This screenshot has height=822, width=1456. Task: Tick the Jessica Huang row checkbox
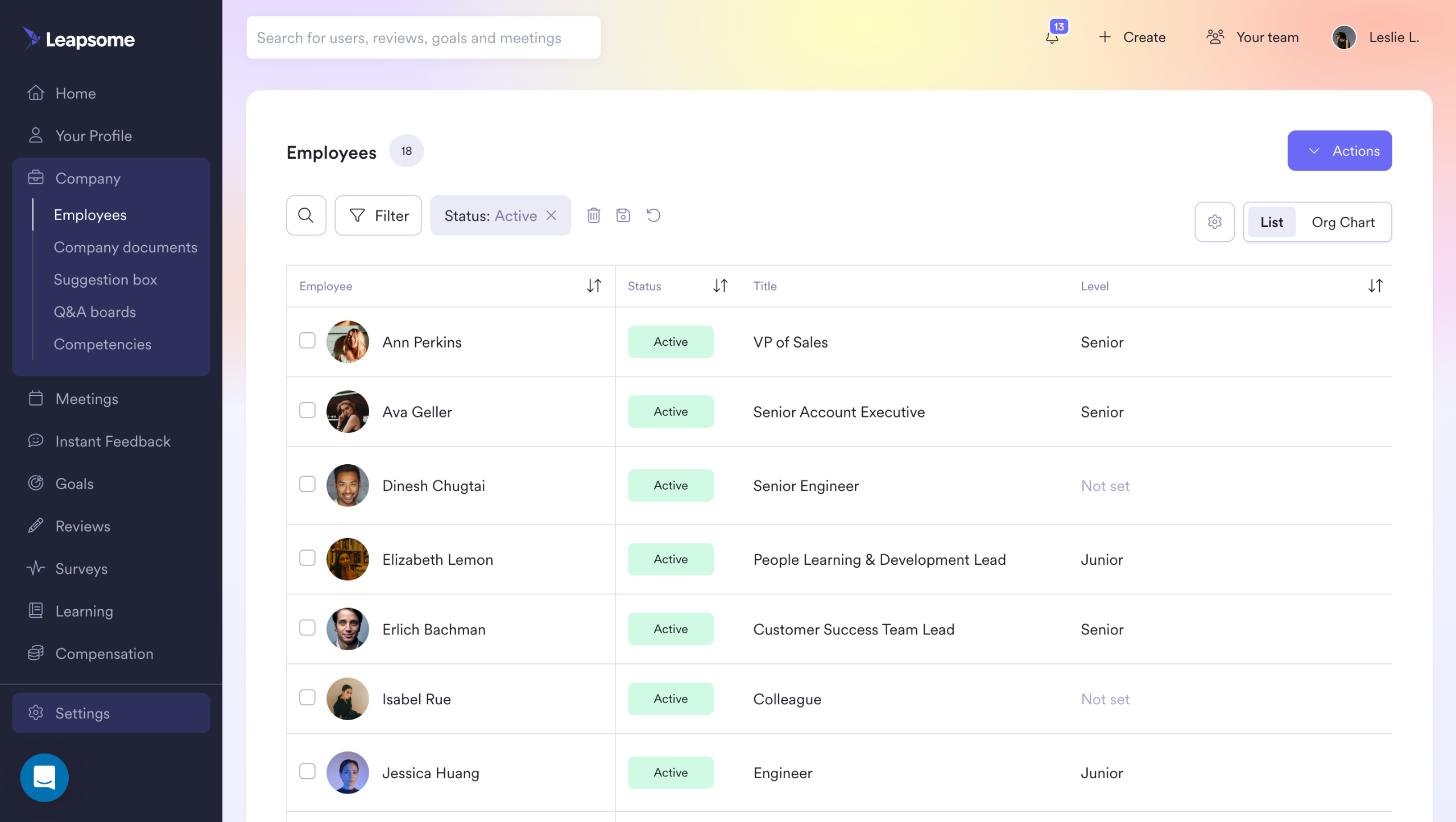coord(307,771)
